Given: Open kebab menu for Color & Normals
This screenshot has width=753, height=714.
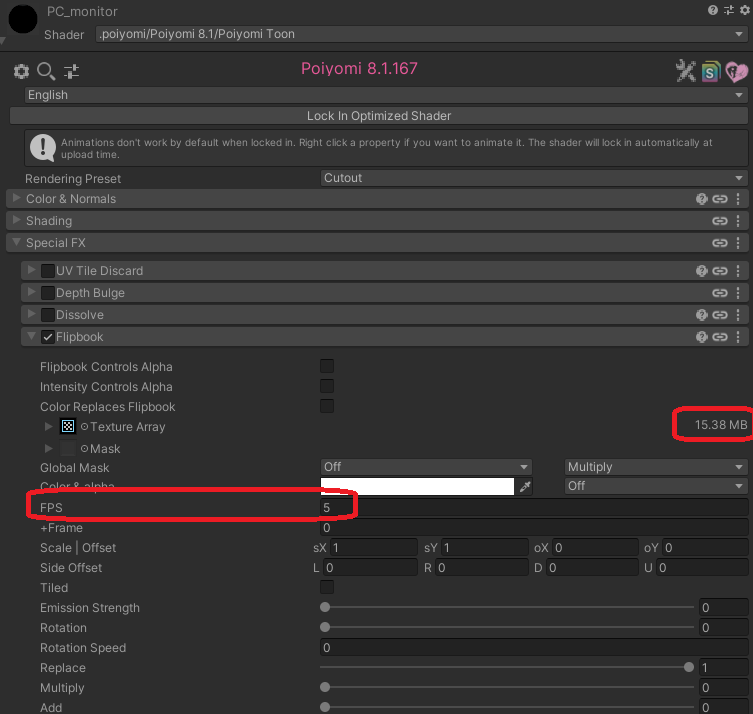Looking at the screenshot, I should (738, 199).
